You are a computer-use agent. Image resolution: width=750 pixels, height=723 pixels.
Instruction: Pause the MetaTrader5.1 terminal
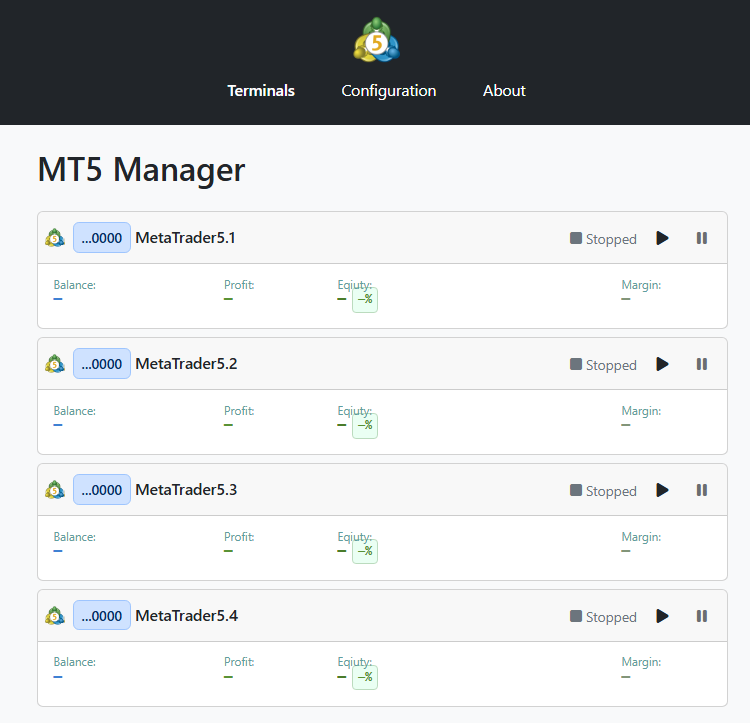pyautogui.click(x=702, y=238)
